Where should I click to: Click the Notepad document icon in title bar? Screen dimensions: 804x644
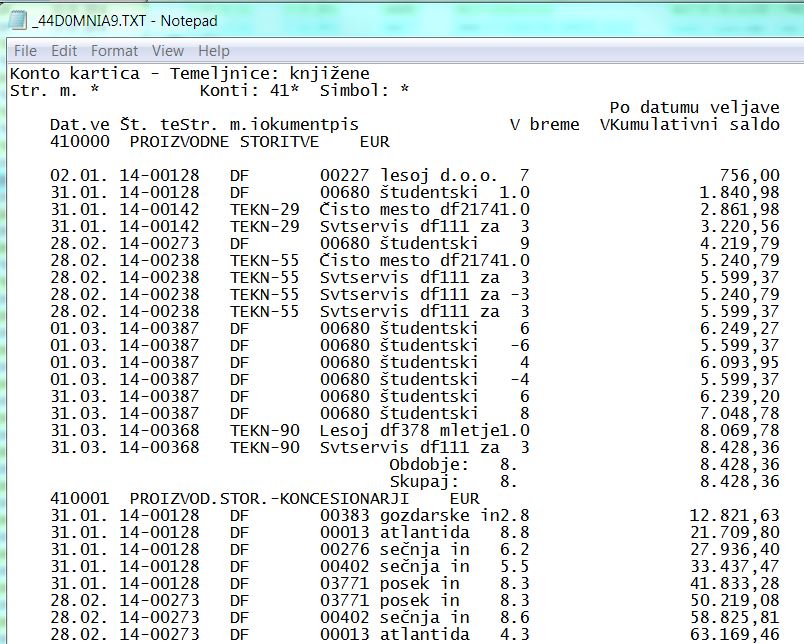coord(17,21)
